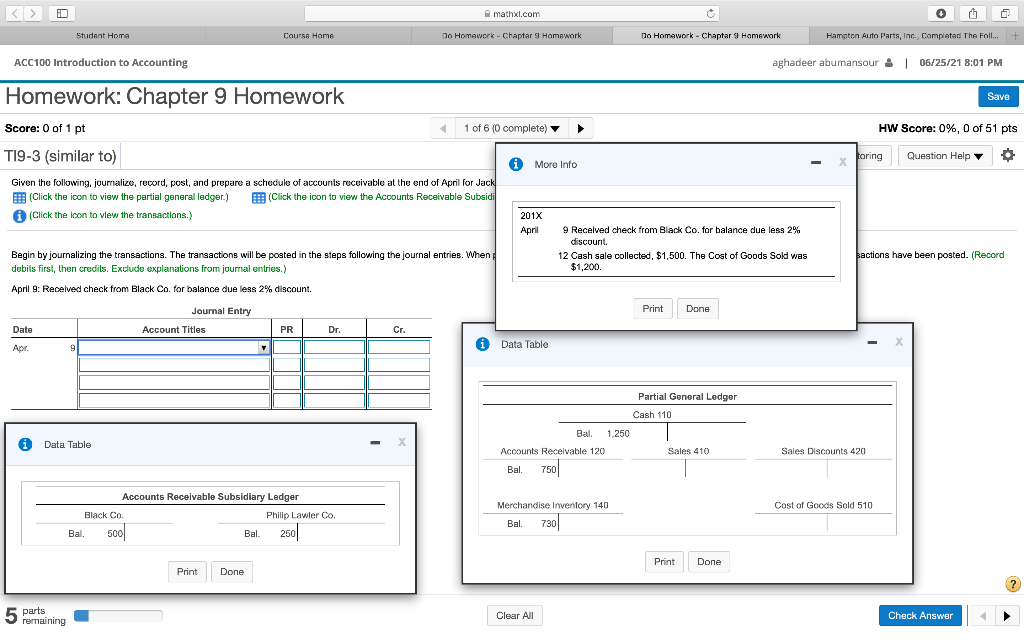Click the More Info dialog info icon

pos(516,165)
